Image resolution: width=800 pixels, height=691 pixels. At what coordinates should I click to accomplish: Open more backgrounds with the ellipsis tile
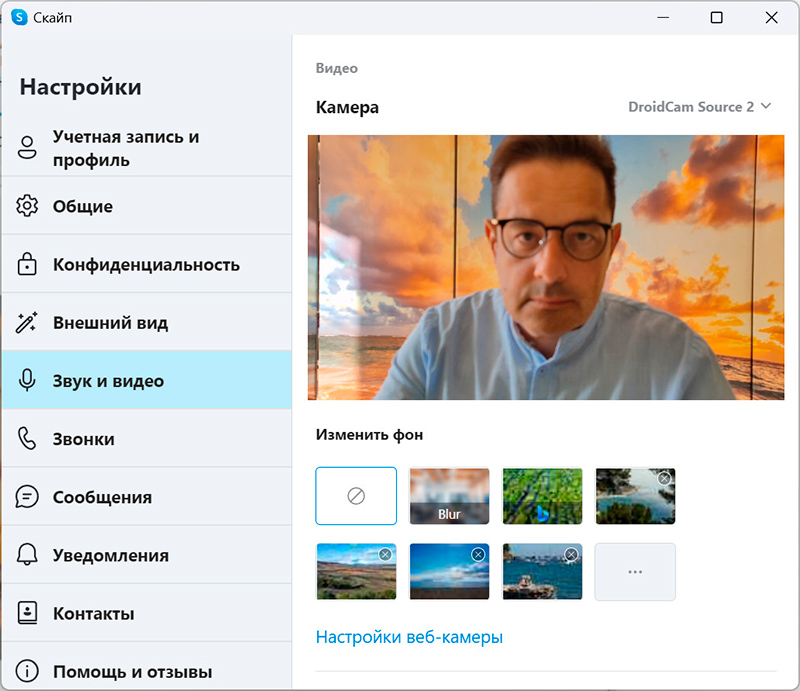coord(635,572)
